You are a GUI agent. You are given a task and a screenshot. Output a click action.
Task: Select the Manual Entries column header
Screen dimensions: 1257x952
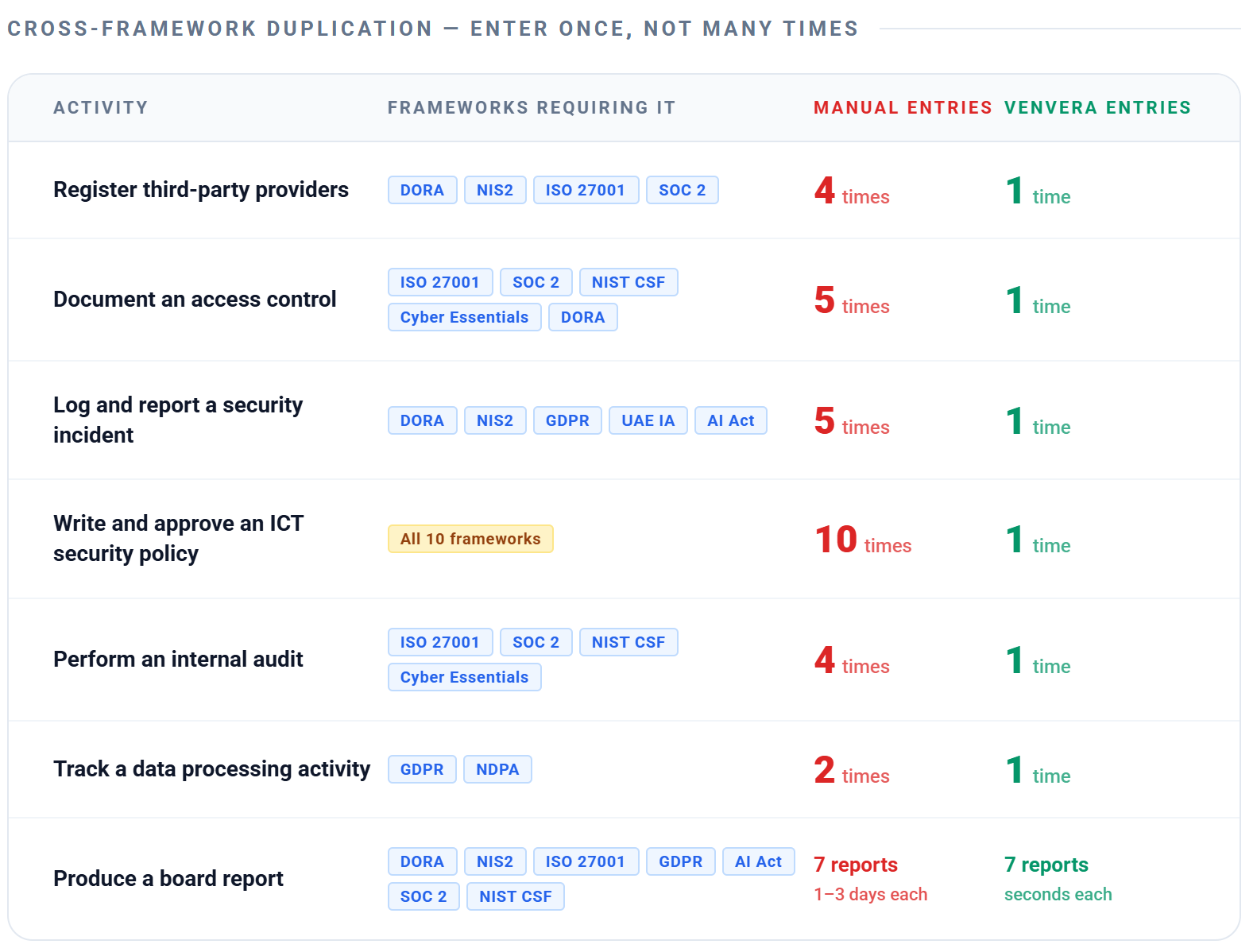point(902,107)
